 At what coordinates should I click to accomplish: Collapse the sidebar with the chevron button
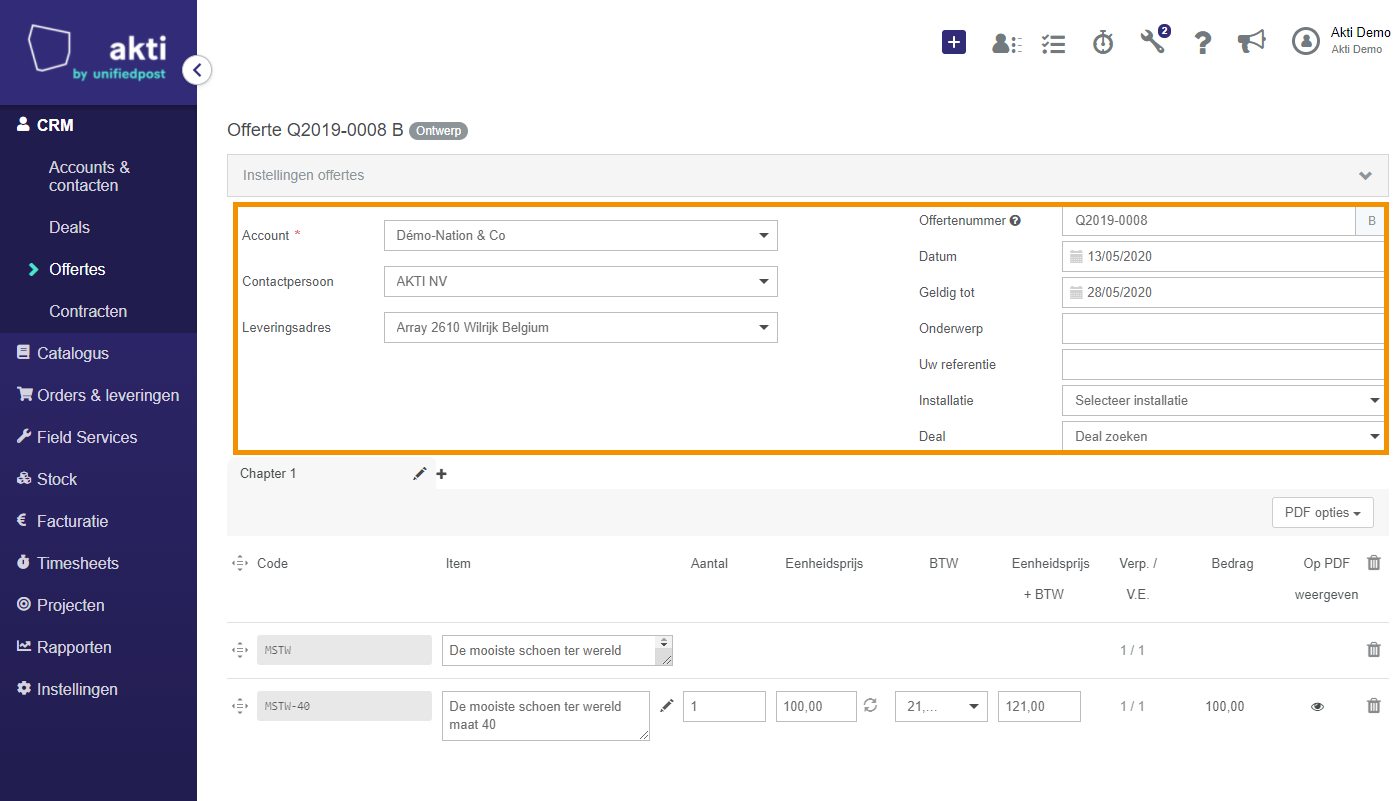click(x=197, y=70)
